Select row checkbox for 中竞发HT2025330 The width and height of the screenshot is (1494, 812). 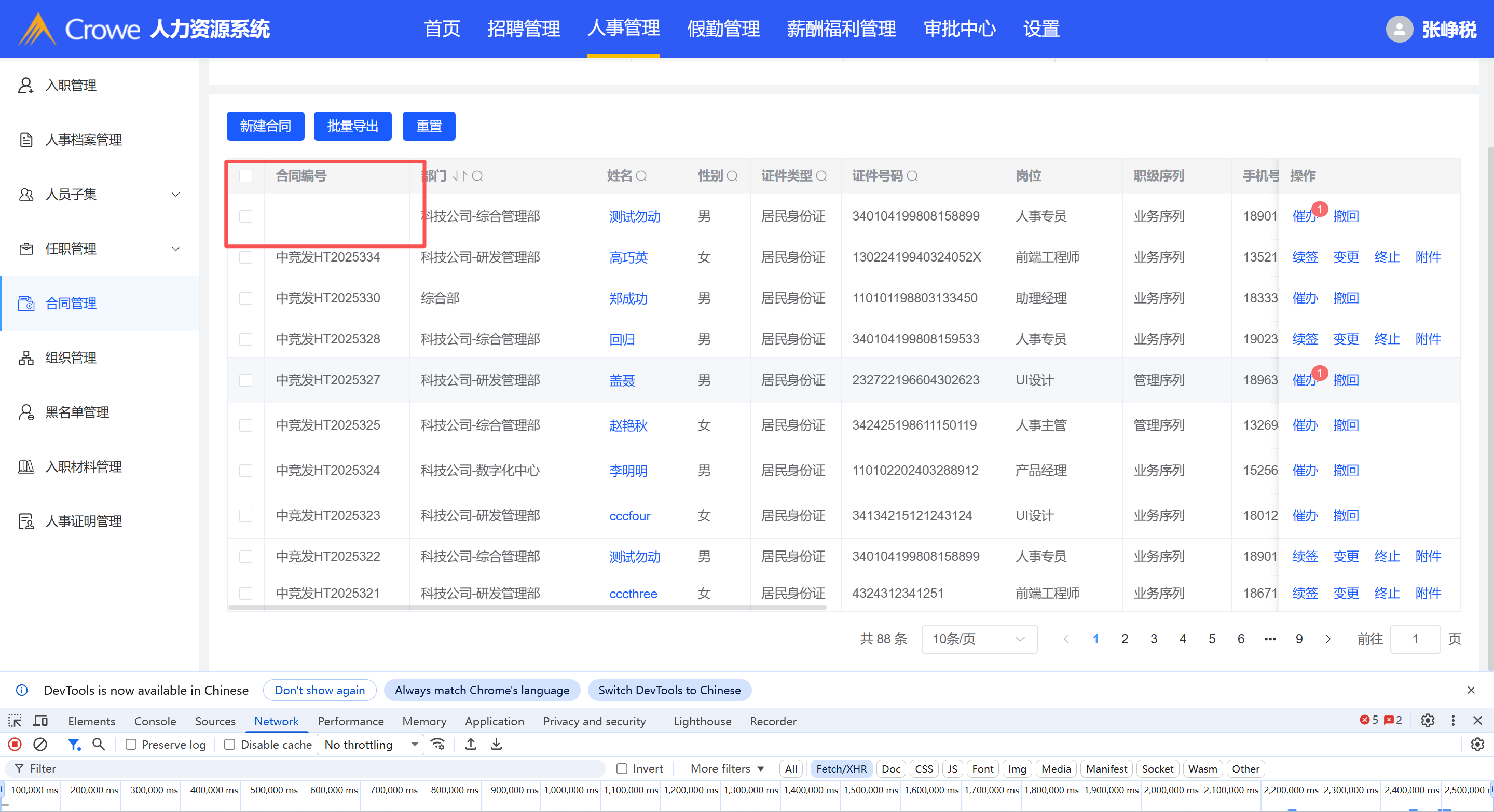pyautogui.click(x=246, y=298)
